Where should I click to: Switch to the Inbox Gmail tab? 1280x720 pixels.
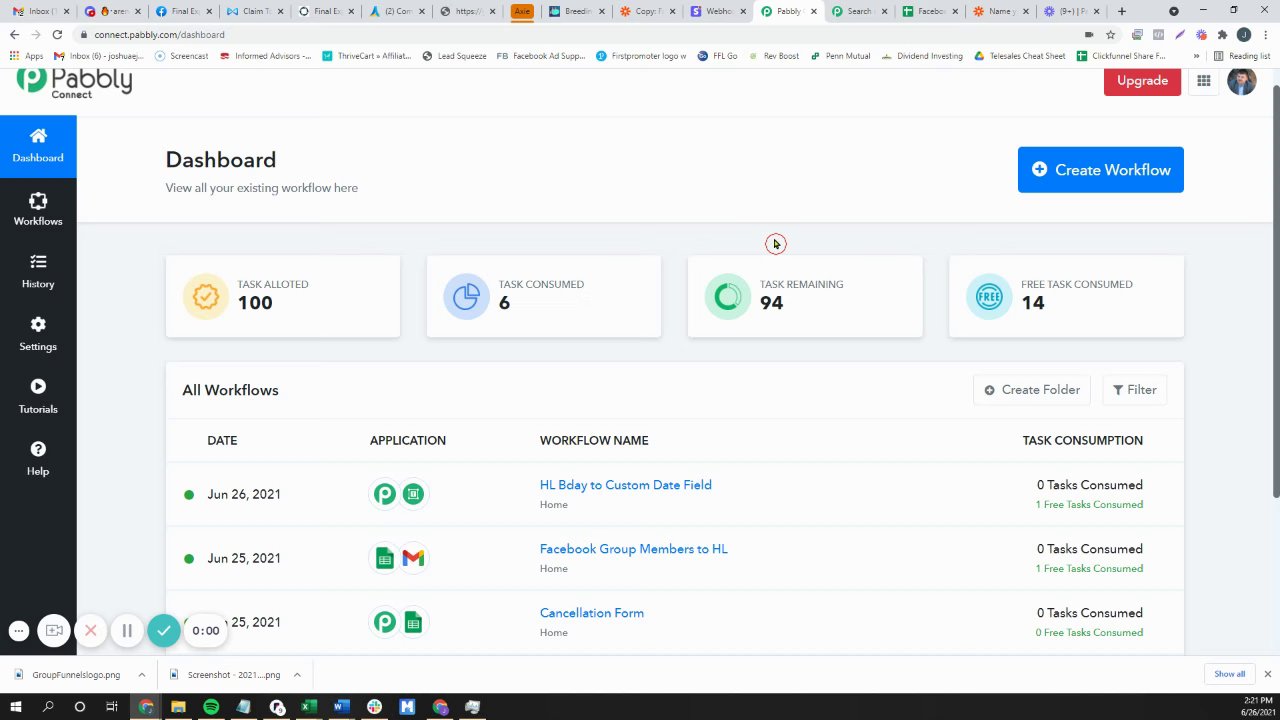pos(40,11)
